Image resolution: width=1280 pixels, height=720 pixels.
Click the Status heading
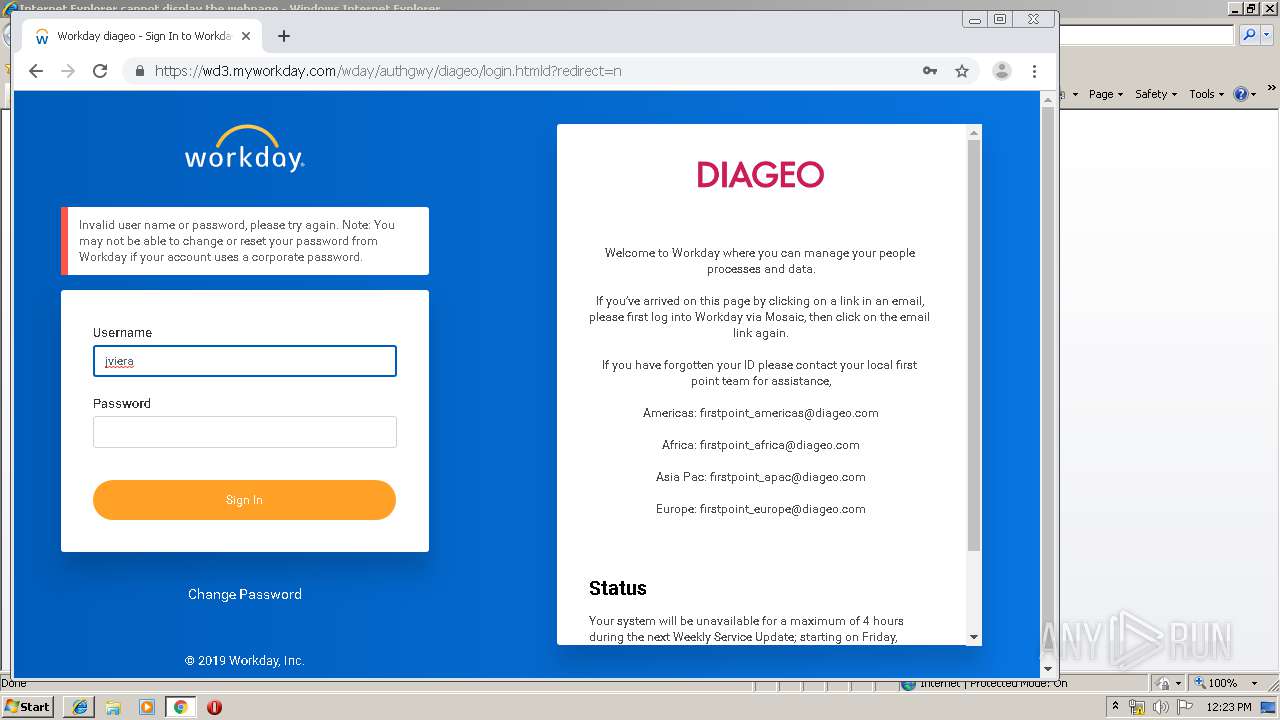(618, 588)
